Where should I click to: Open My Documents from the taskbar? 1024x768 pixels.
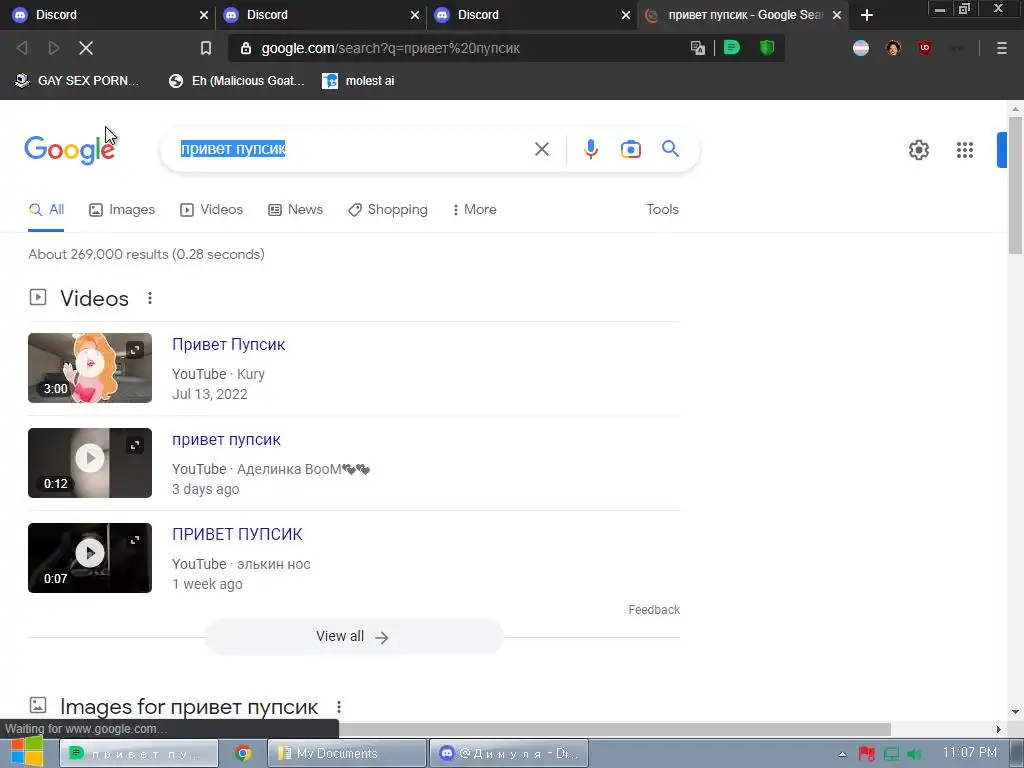point(347,753)
